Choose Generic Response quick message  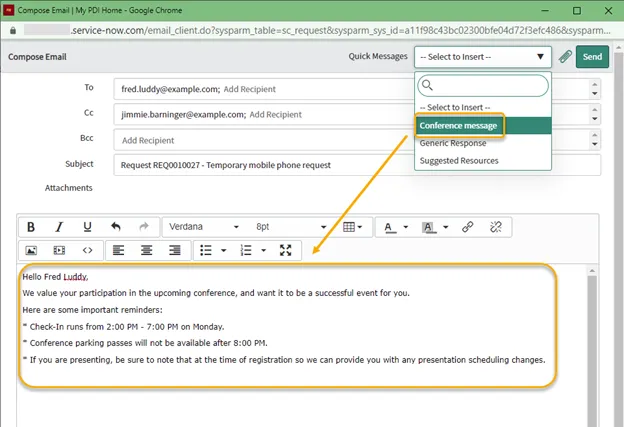(x=453, y=143)
